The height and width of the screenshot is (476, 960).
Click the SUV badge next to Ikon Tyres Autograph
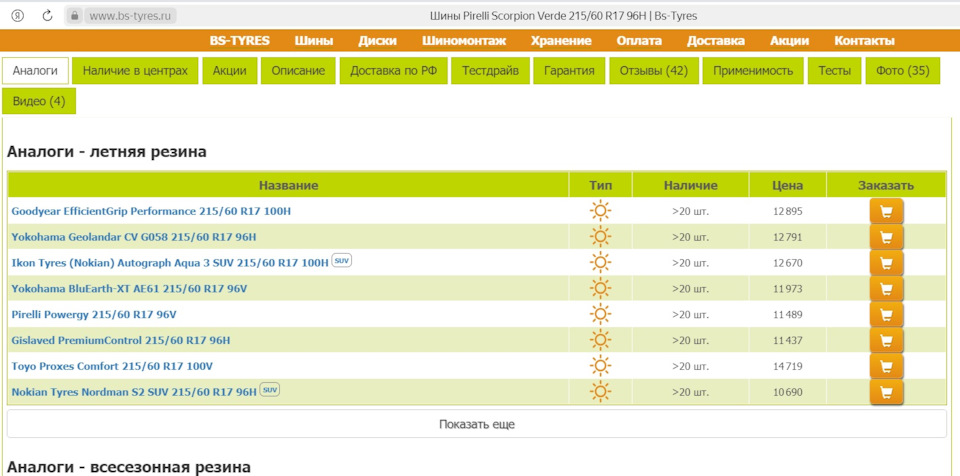[x=342, y=261]
